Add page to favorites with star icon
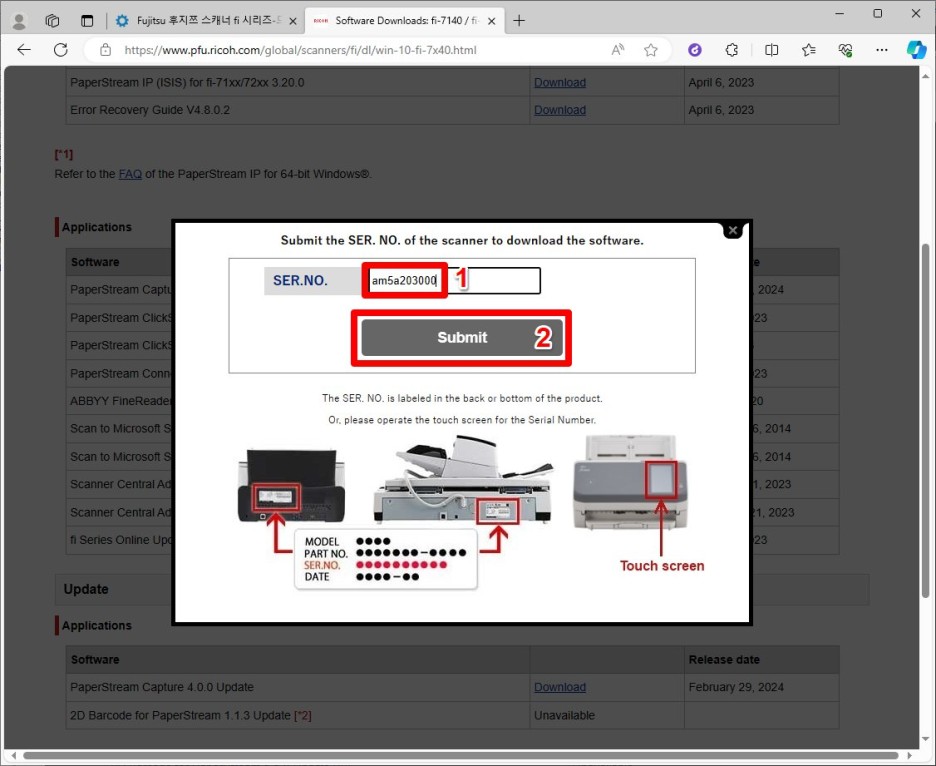 pos(651,50)
